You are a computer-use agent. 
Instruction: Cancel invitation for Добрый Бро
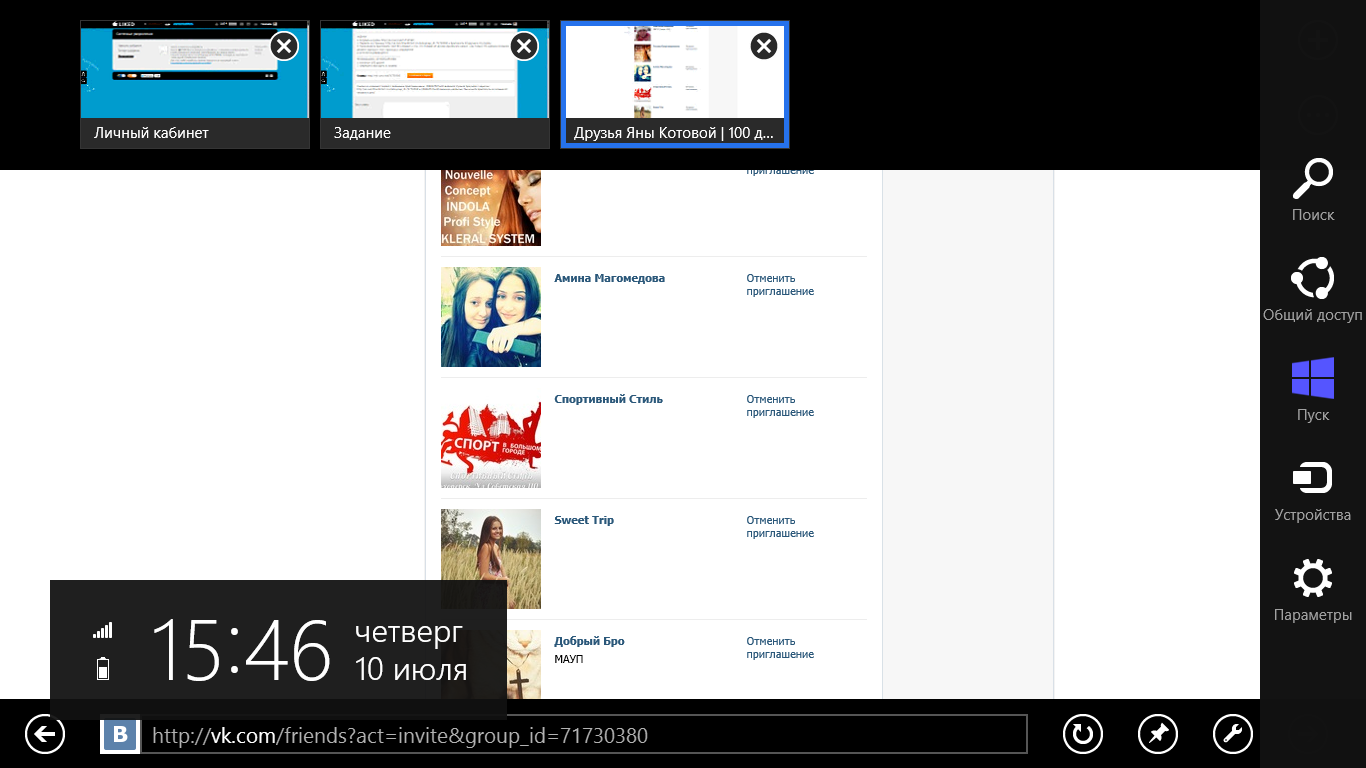(x=780, y=648)
